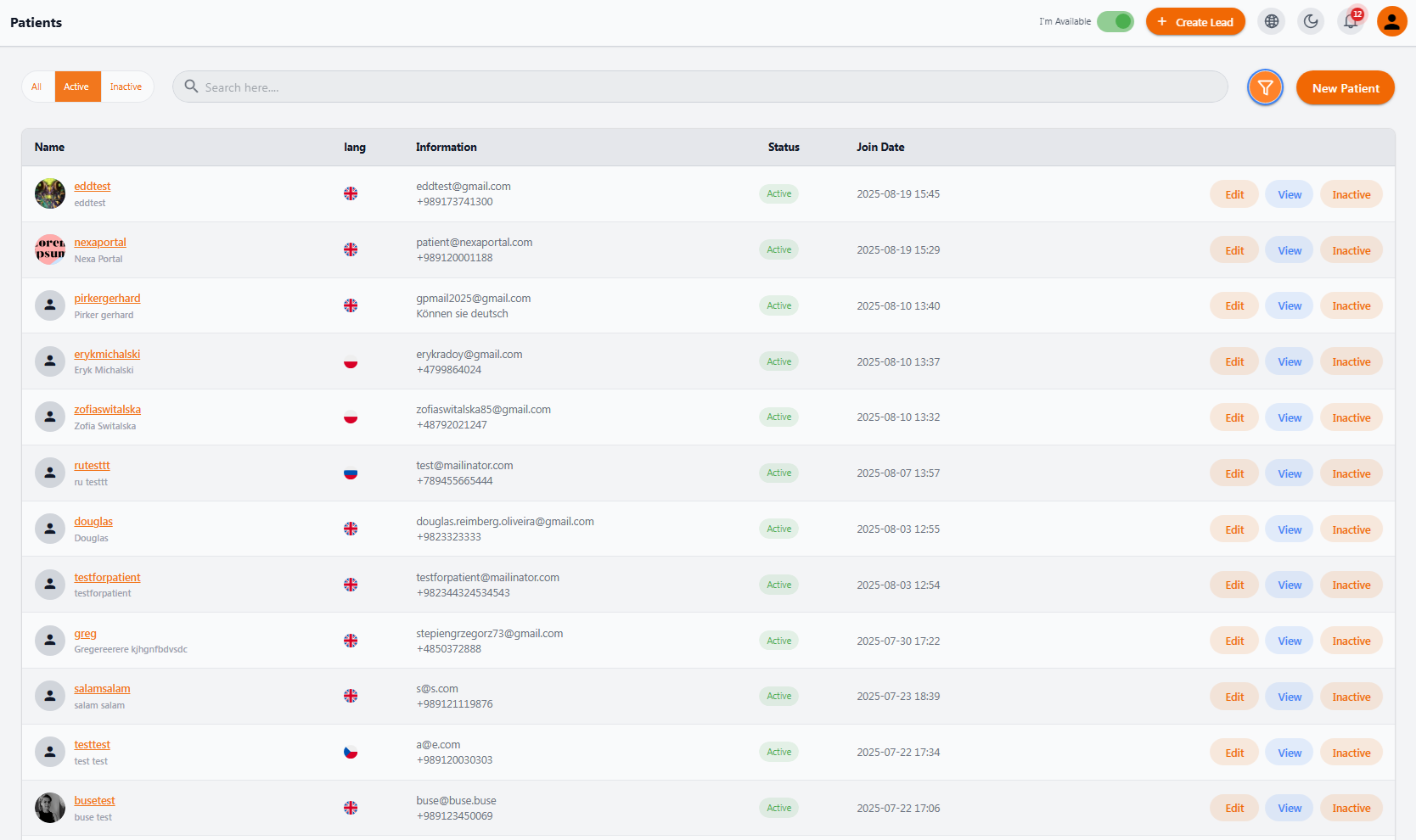Mark douglas patient as Inactive

pos(1351,529)
